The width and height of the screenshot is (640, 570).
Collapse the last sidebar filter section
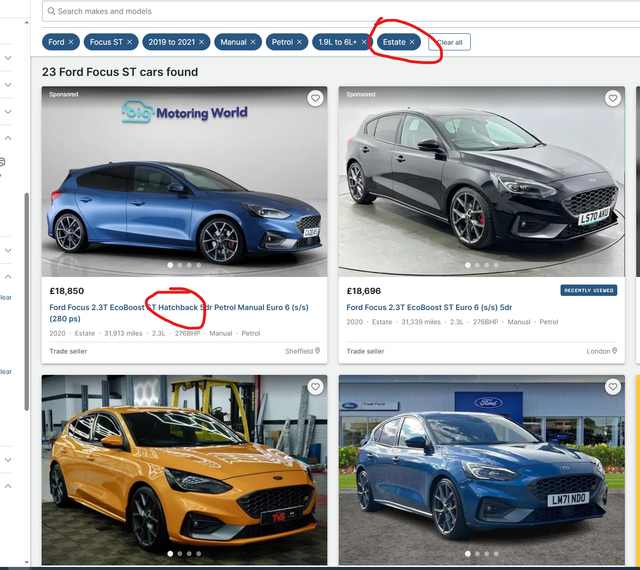click(8, 486)
